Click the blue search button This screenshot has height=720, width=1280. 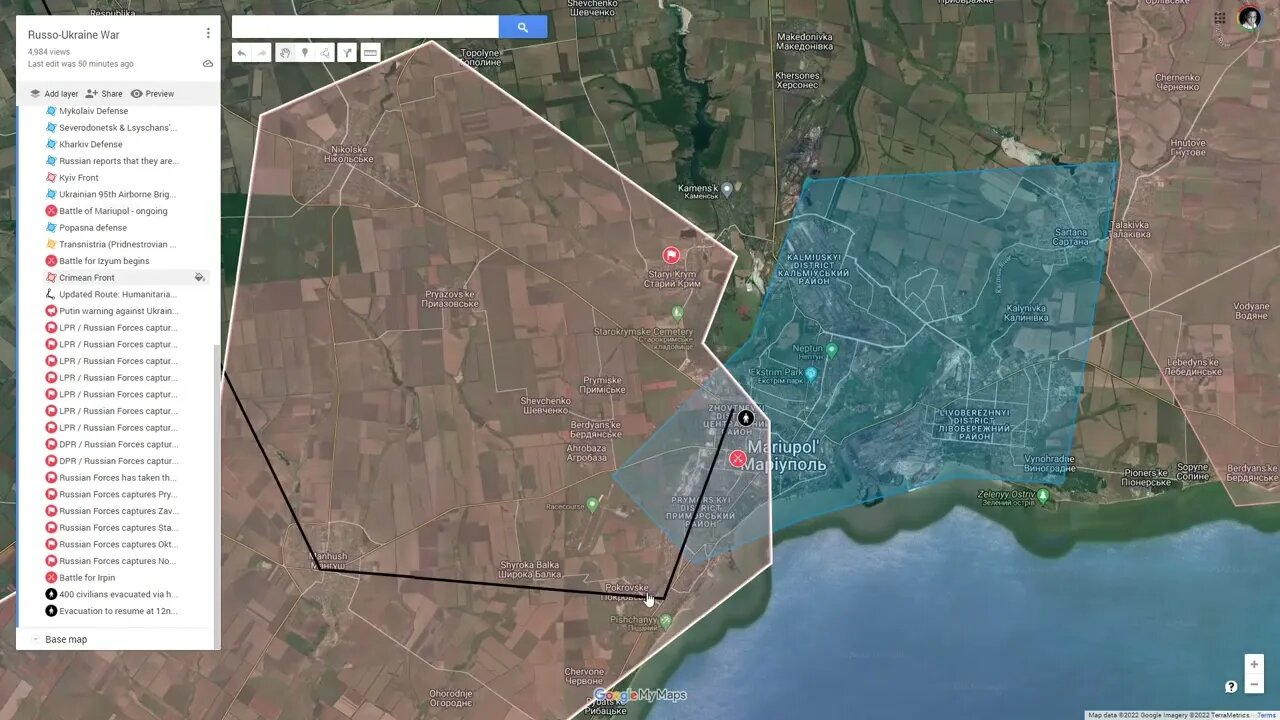pos(523,27)
